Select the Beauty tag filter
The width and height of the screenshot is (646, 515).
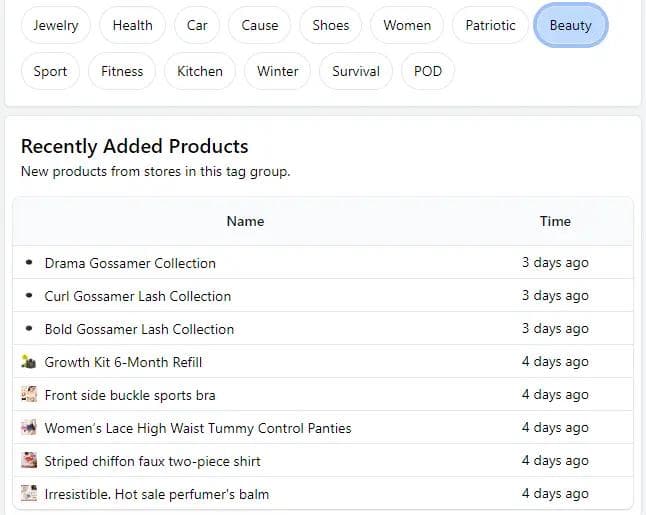570,25
